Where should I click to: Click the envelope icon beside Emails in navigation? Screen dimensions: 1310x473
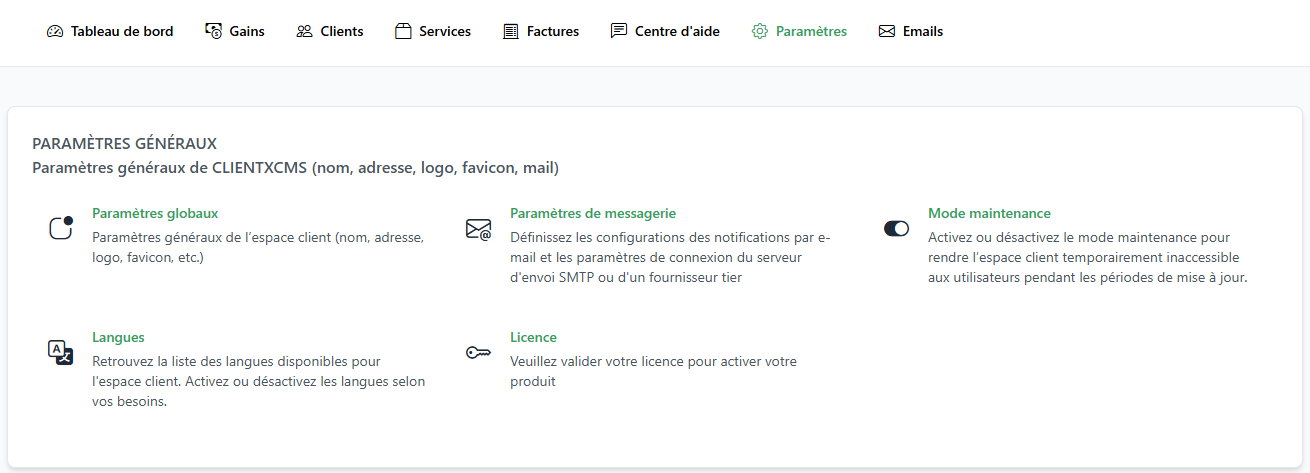click(887, 31)
